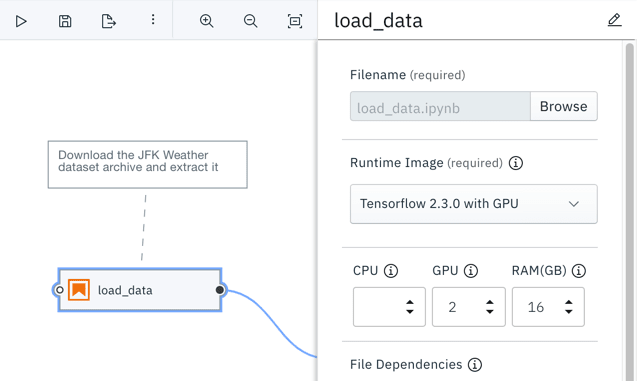The height and width of the screenshot is (381, 637).
Task: Click the JFK Weather comment box
Action: coord(147,165)
